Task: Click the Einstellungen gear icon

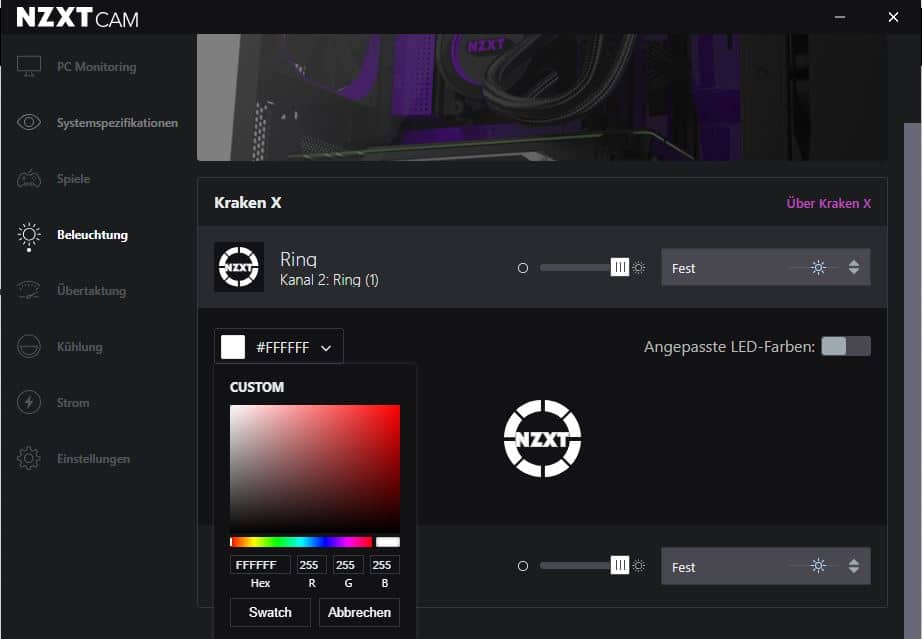Action: coord(29,459)
